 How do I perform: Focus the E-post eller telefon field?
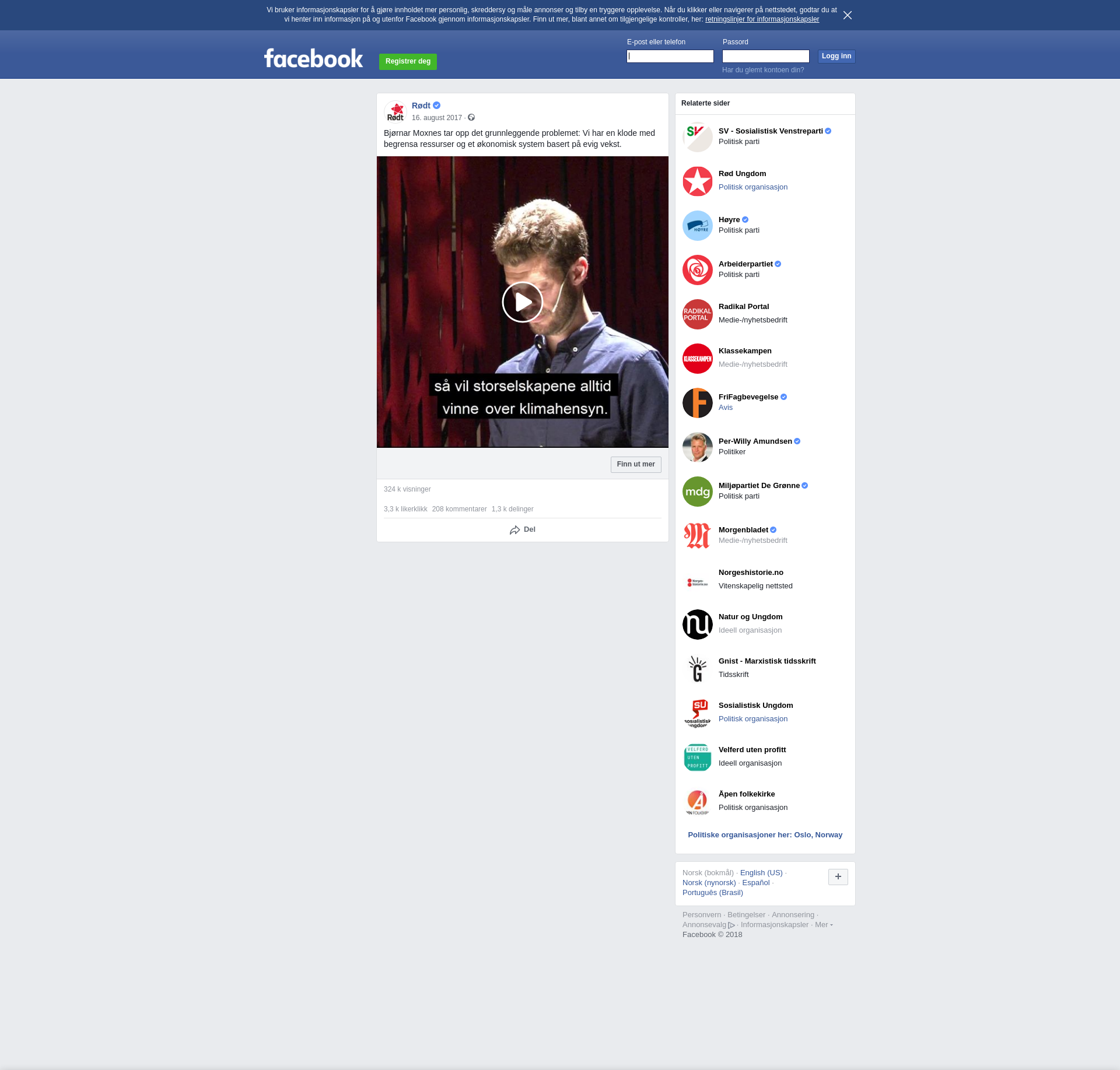point(670,56)
